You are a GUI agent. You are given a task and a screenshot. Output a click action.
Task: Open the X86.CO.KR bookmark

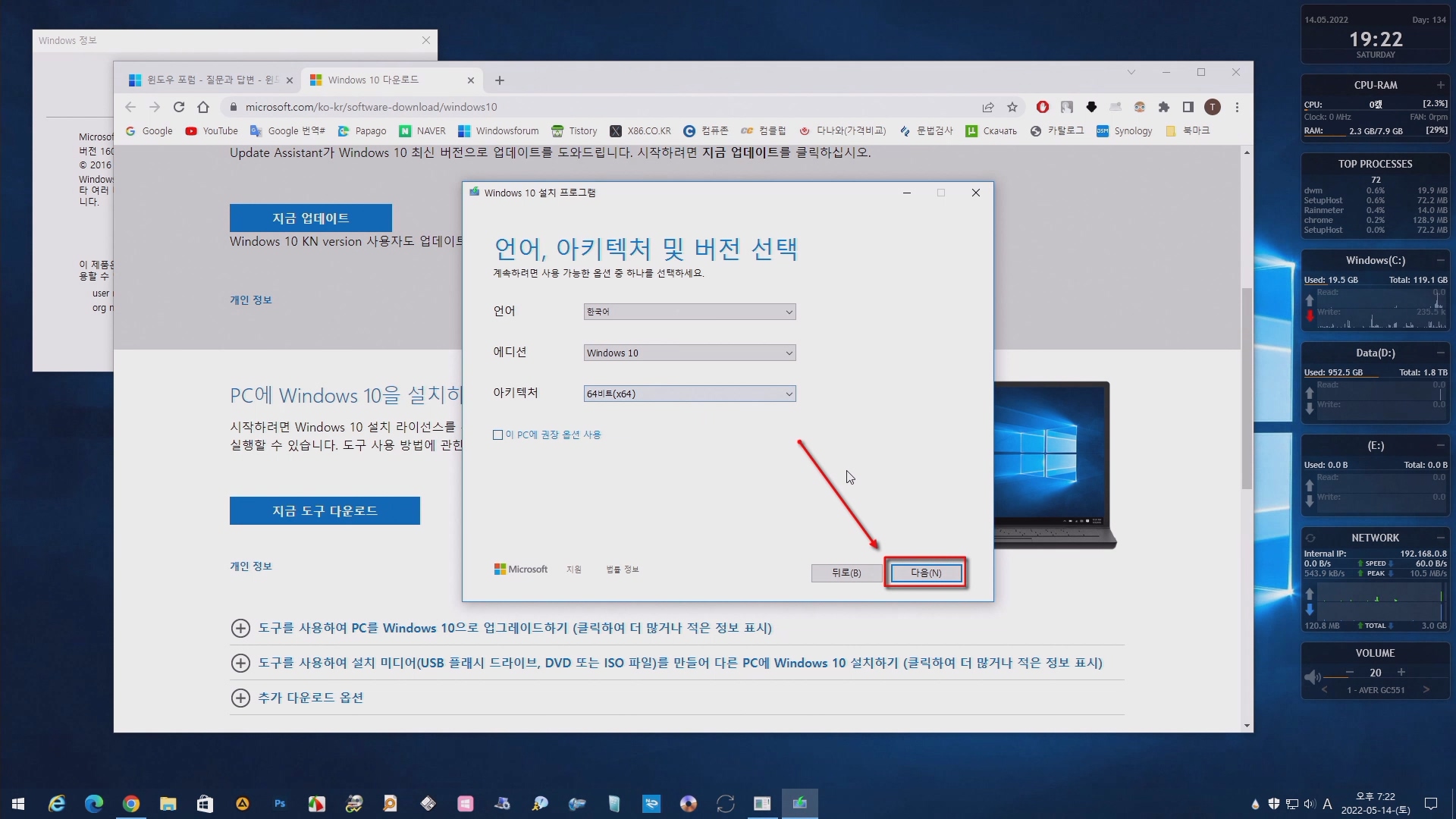click(x=641, y=130)
